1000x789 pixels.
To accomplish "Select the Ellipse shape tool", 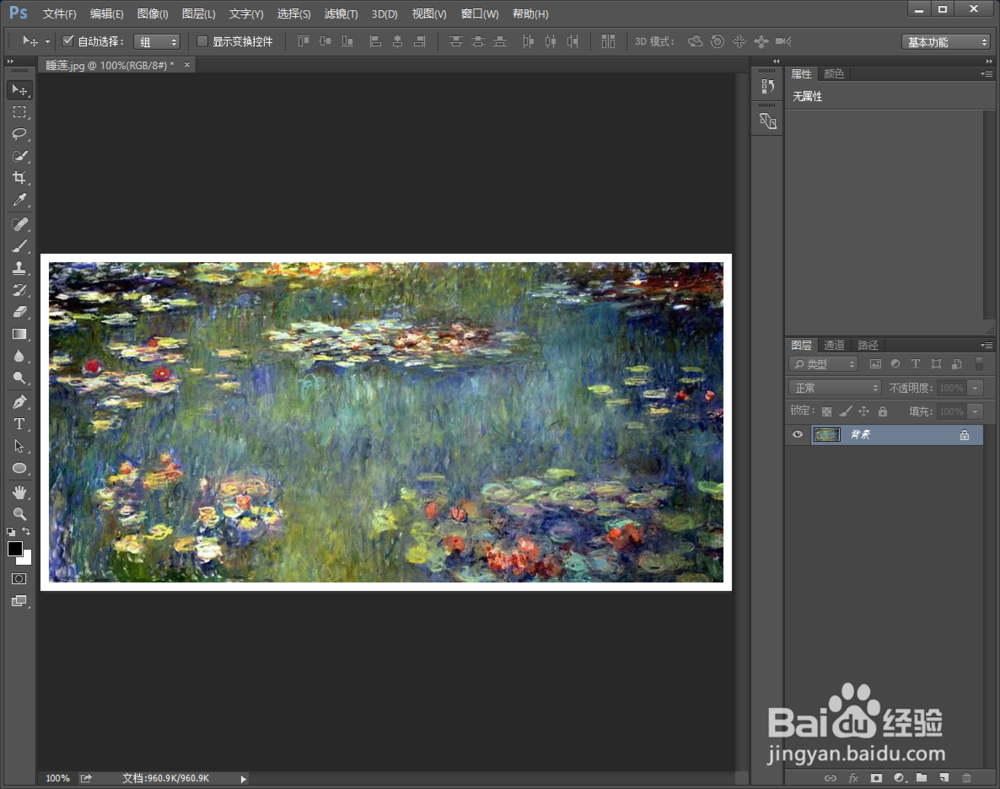I will (x=19, y=468).
